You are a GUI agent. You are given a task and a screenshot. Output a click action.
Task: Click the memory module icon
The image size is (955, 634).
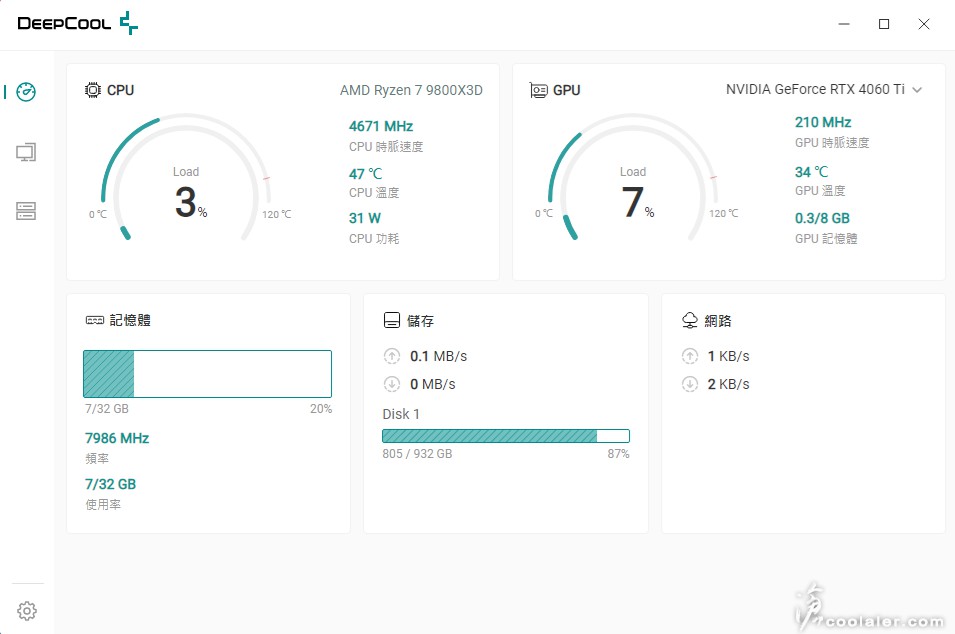pos(95,320)
